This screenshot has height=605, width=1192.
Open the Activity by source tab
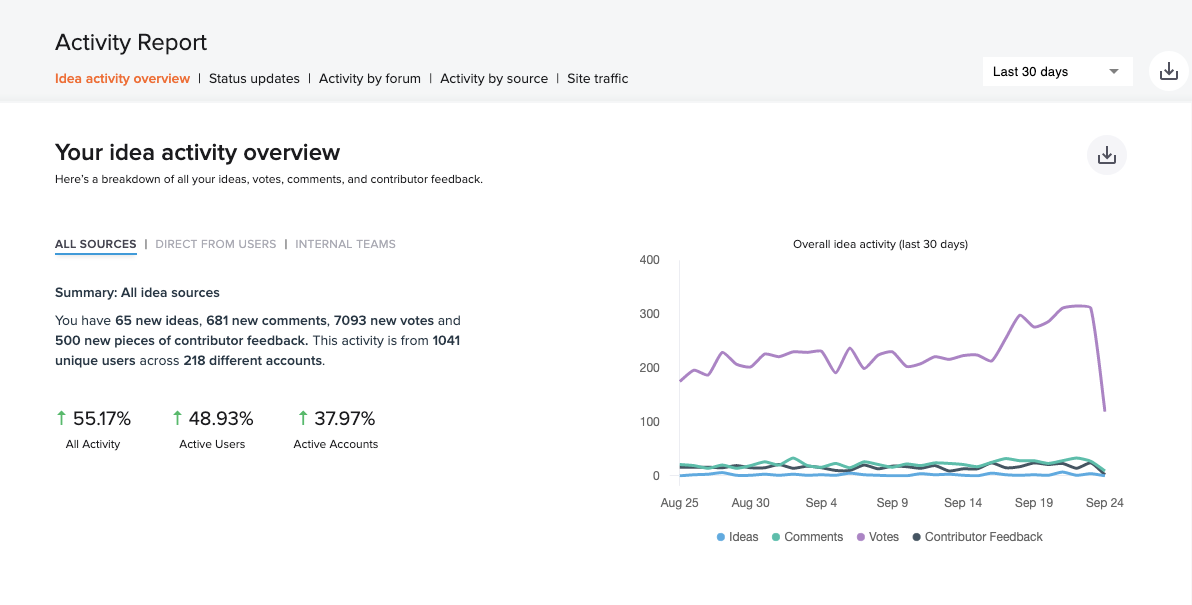click(494, 79)
